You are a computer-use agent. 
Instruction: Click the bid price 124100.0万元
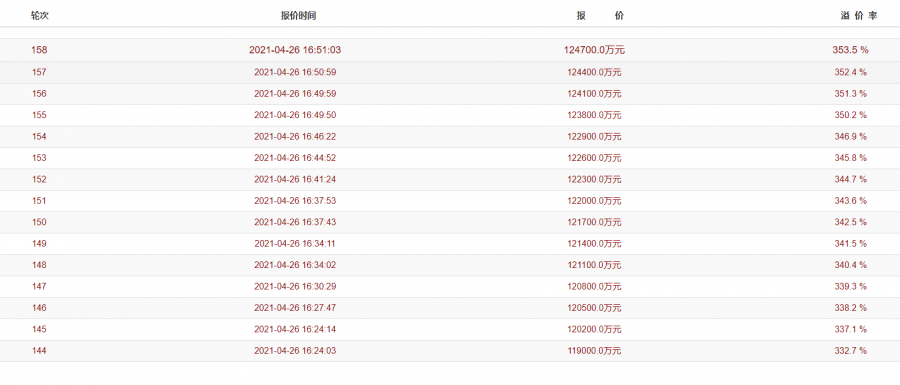595,94
